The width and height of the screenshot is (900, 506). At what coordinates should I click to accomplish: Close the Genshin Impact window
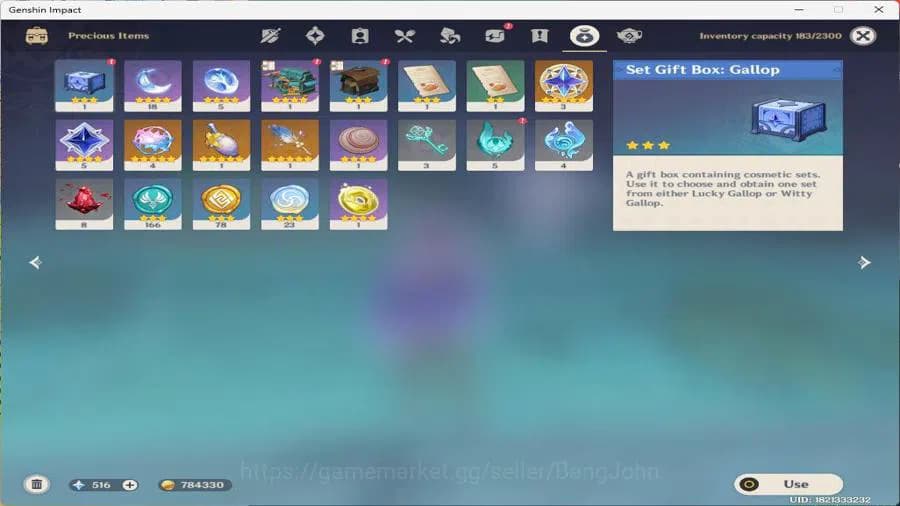[x=879, y=10]
